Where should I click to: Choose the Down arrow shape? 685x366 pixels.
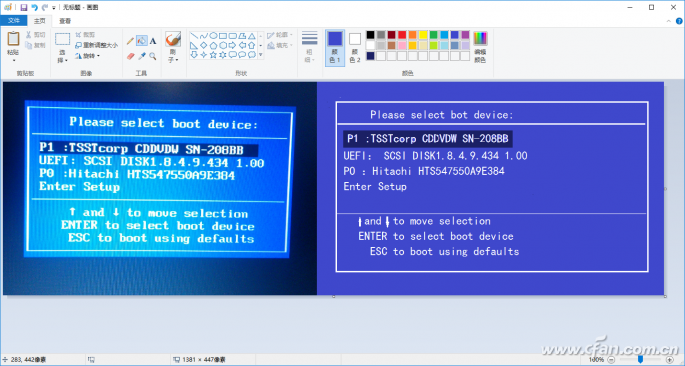pos(194,55)
